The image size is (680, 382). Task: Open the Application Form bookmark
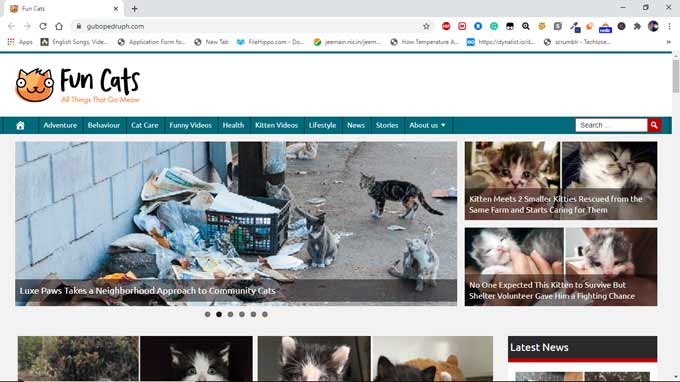pyautogui.click(x=151, y=42)
